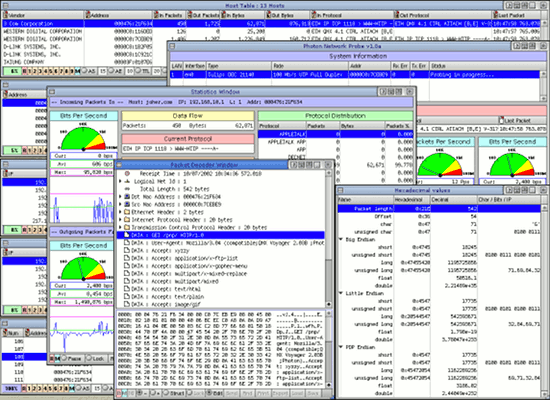This screenshot has height=400, width=550.
Task: Click cyan M tab in Host Table footer
Action: point(77,71)
